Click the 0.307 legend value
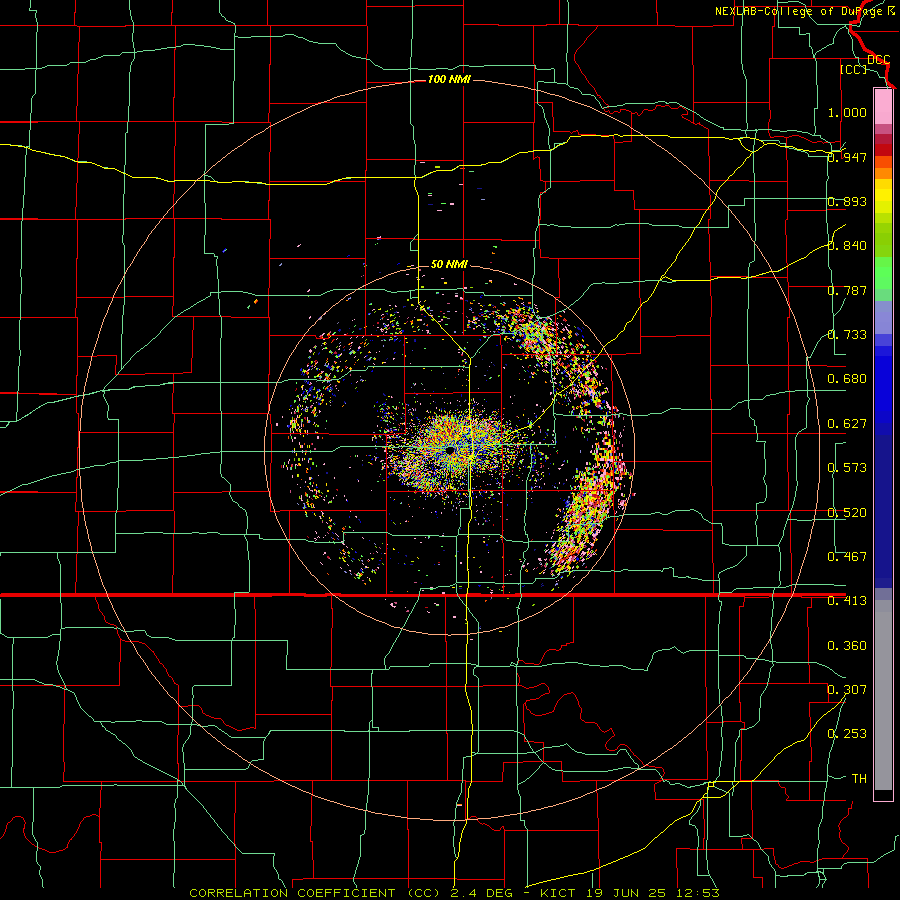 point(847,690)
